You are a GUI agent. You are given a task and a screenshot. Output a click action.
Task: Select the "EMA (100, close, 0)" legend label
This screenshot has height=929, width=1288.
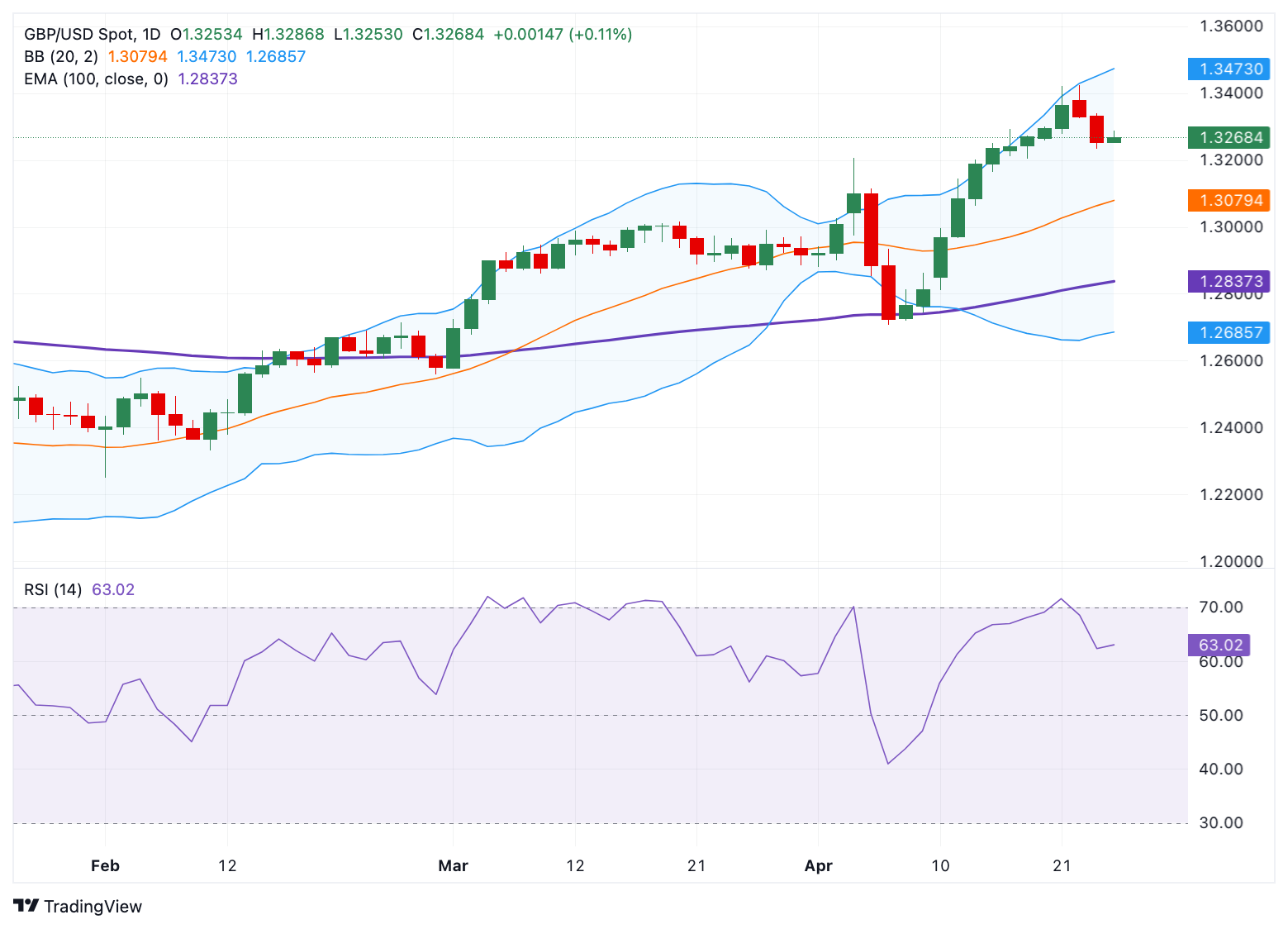click(96, 79)
